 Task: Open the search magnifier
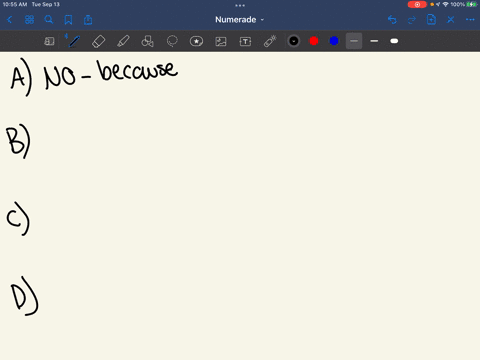click(x=49, y=20)
